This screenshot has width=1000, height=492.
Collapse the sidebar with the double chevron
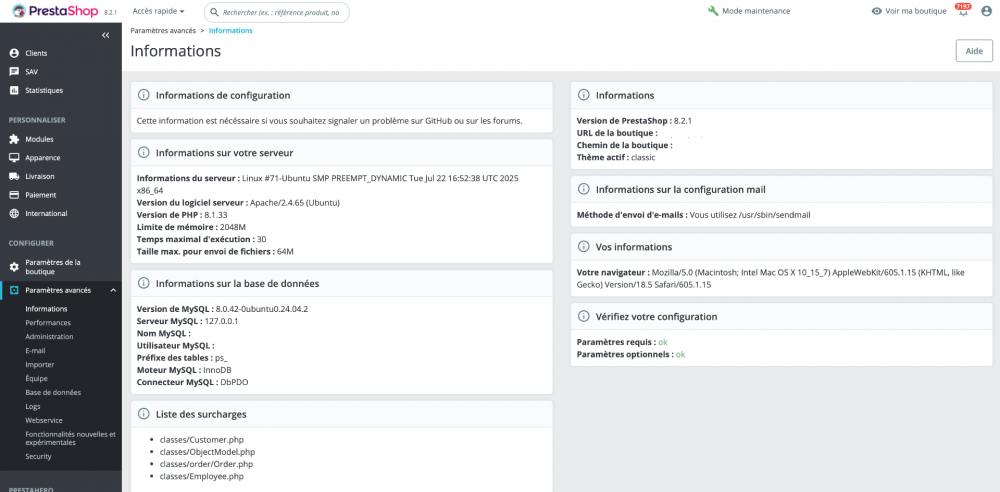pos(106,35)
